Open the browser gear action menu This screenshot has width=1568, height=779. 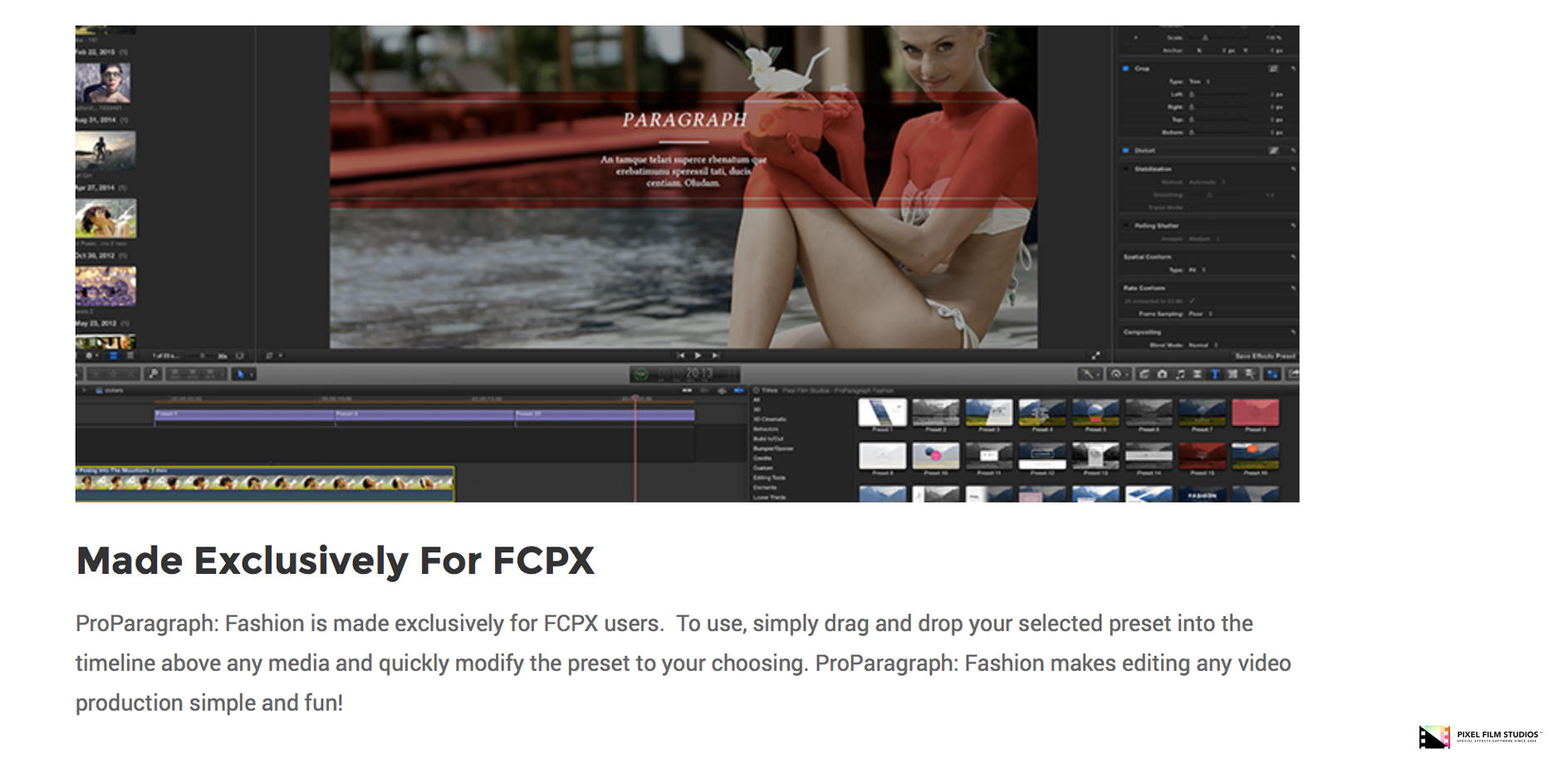[91, 355]
